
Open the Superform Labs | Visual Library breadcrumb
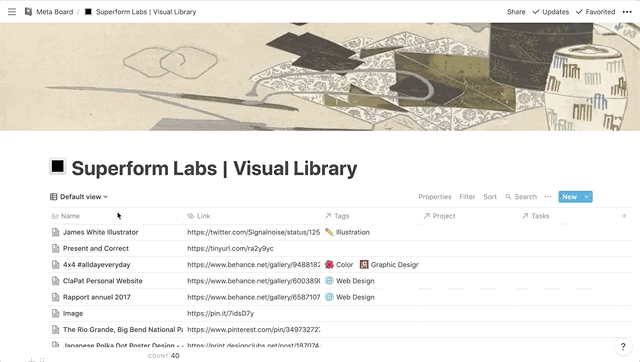(146, 12)
